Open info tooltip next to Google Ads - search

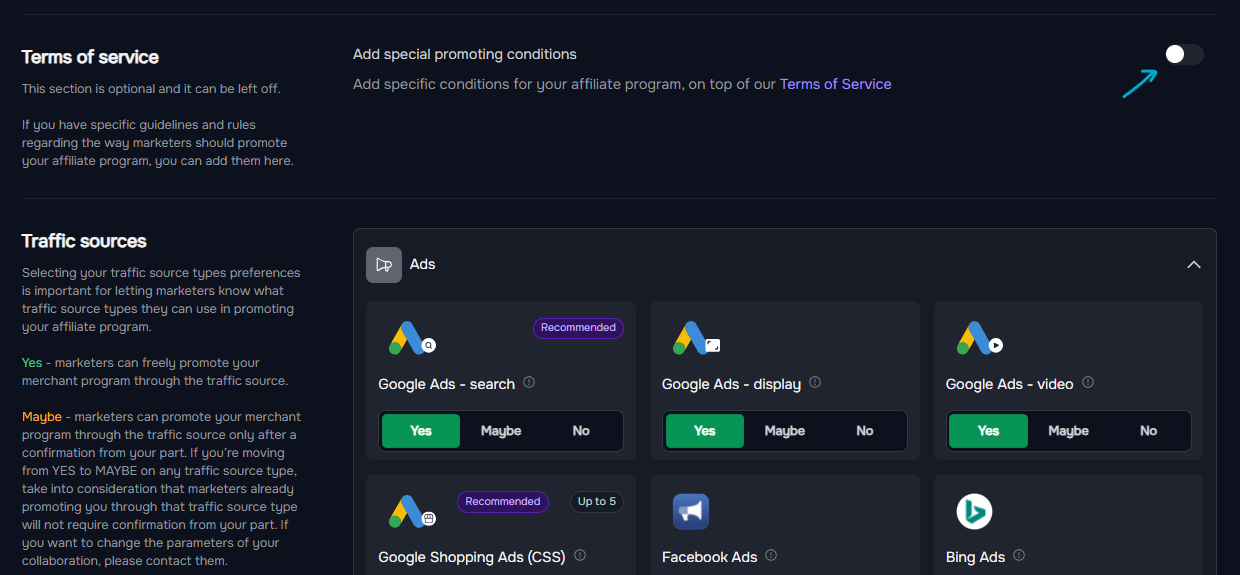pos(529,383)
